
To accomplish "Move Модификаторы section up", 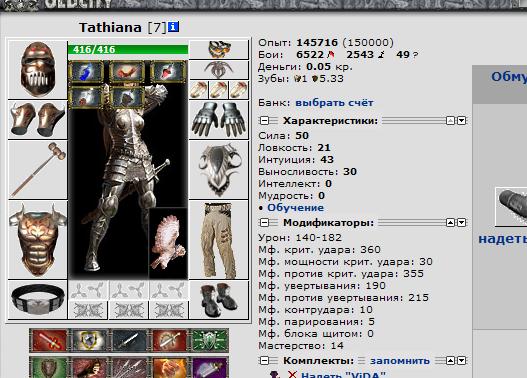I will pos(450,222).
